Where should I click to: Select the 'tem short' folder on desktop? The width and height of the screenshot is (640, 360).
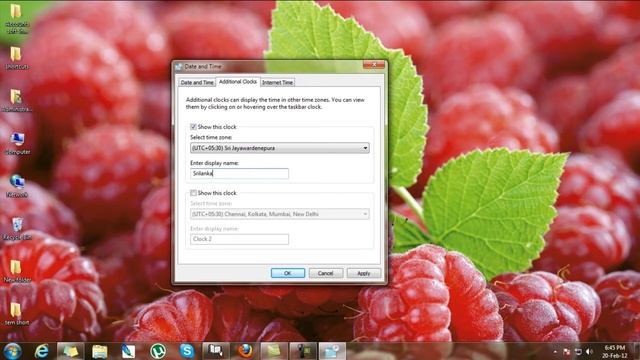pos(17,313)
